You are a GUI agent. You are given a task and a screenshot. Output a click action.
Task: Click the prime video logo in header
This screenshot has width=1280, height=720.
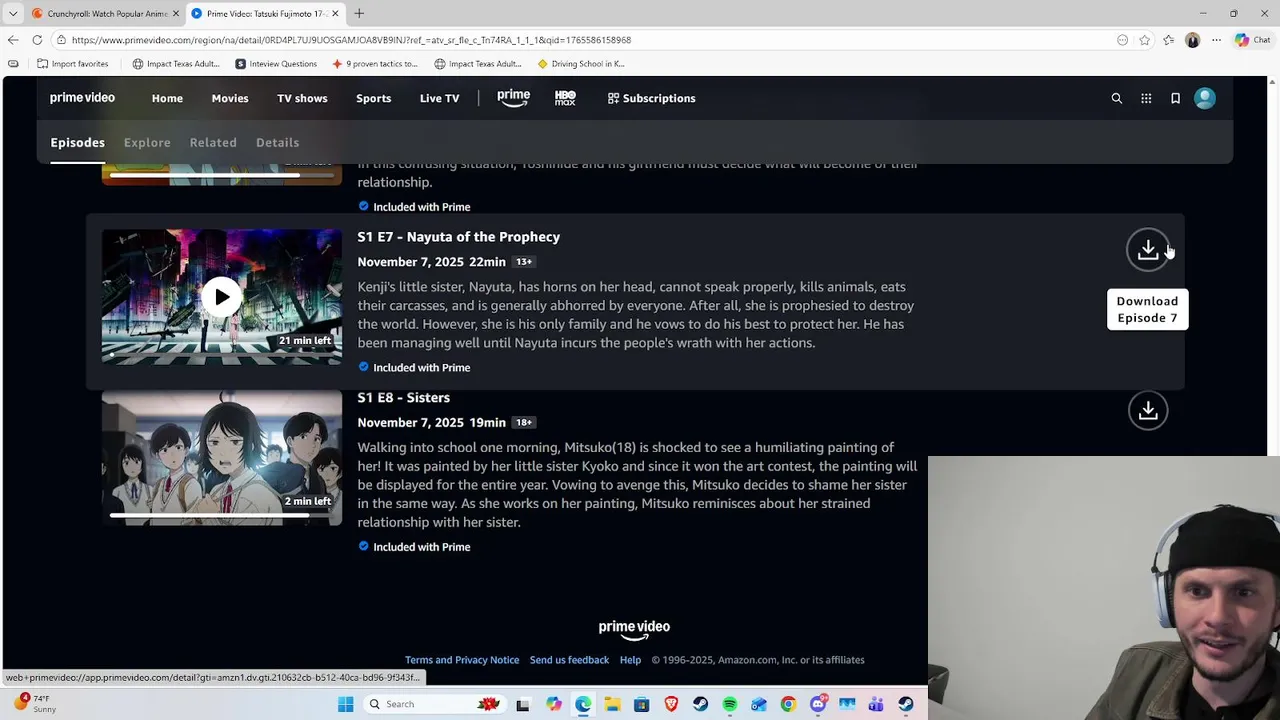[x=83, y=98]
